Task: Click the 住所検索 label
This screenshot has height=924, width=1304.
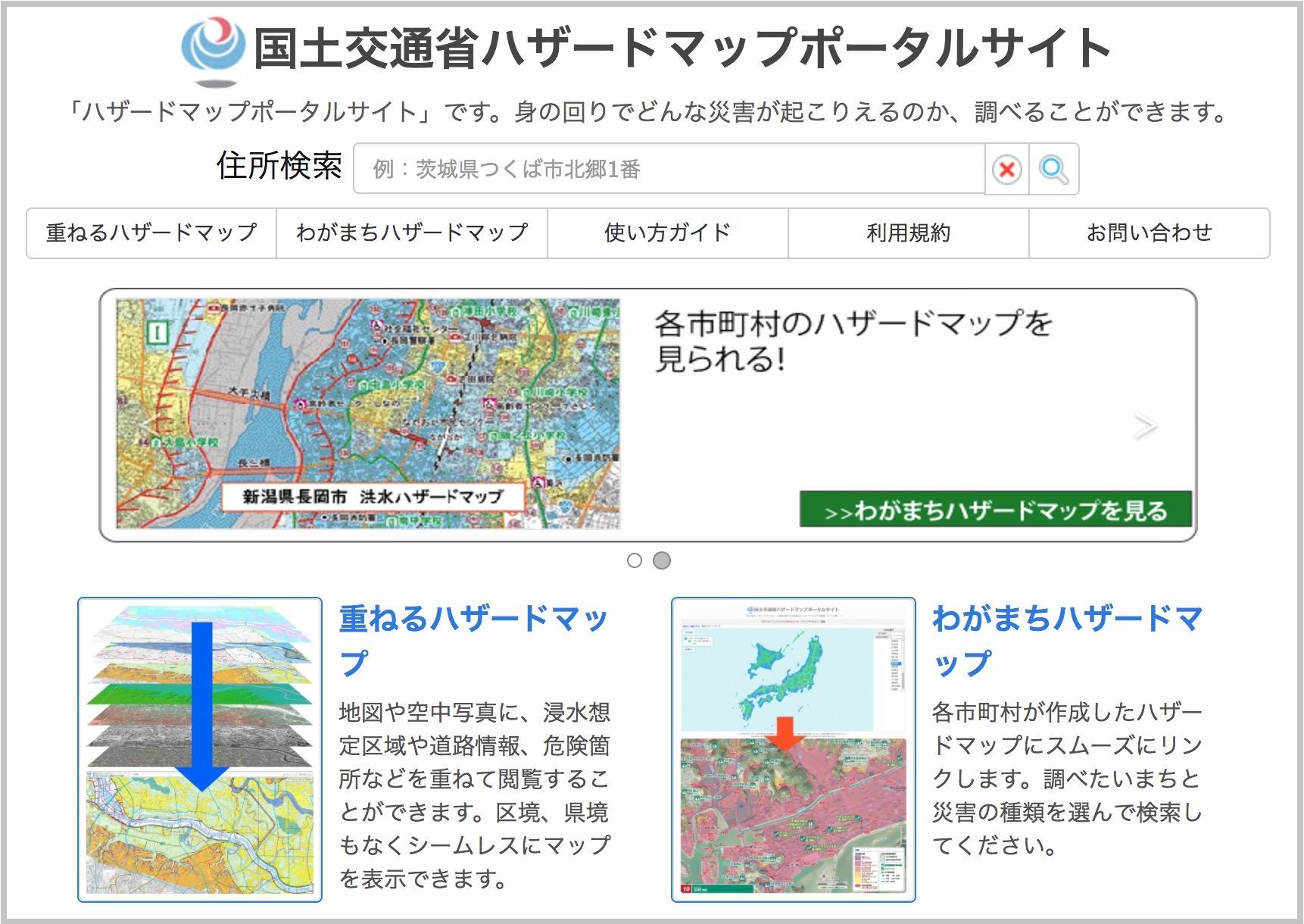Action: pos(279,166)
